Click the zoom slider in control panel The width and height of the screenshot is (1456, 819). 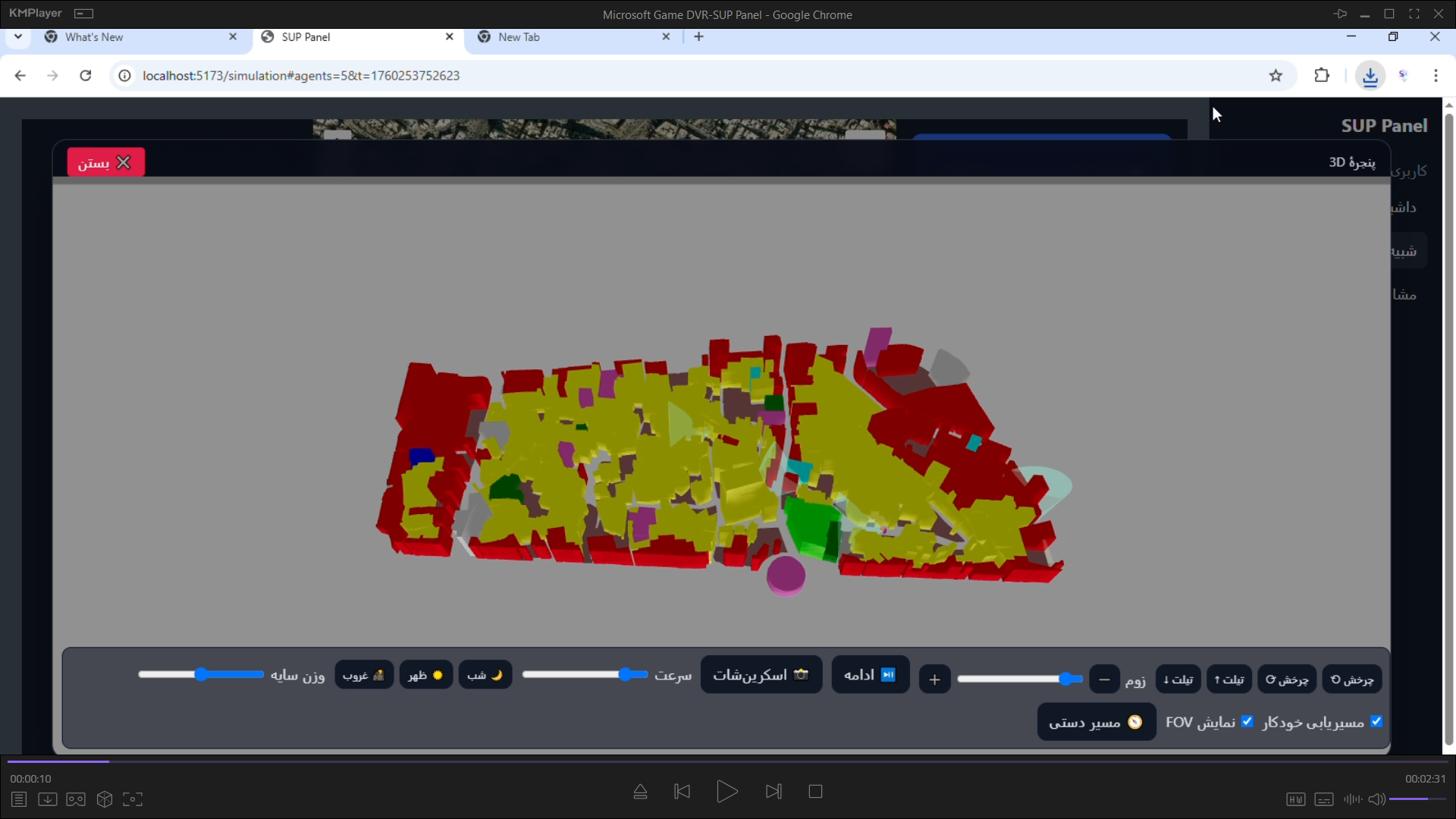[x=1020, y=679]
